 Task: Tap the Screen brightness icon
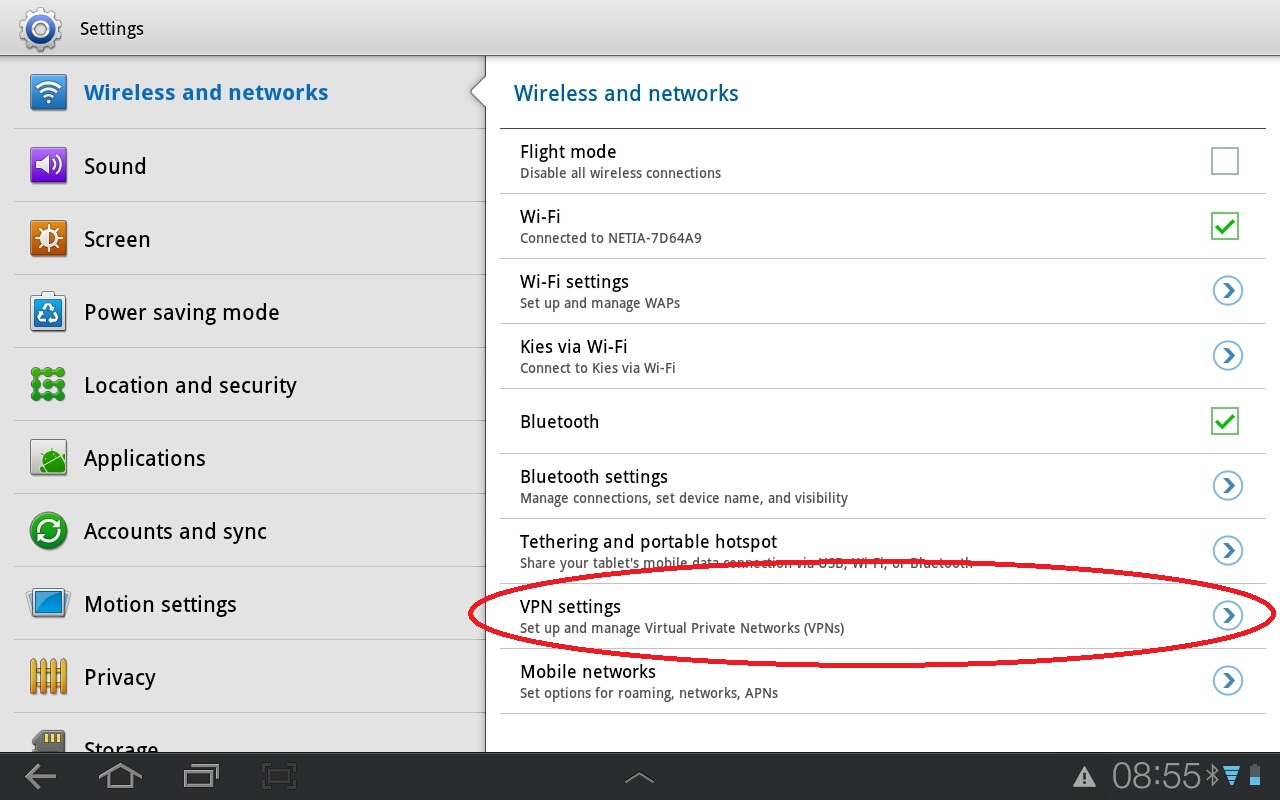coord(48,239)
